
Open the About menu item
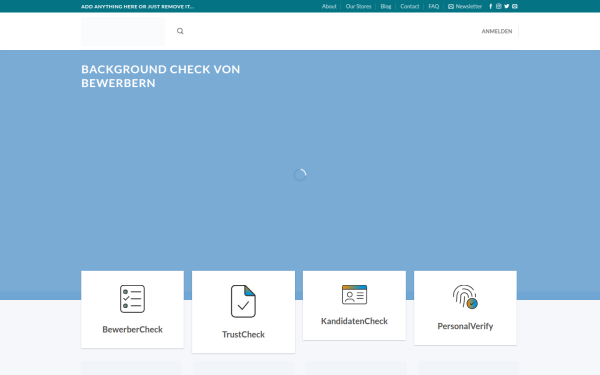point(329,7)
